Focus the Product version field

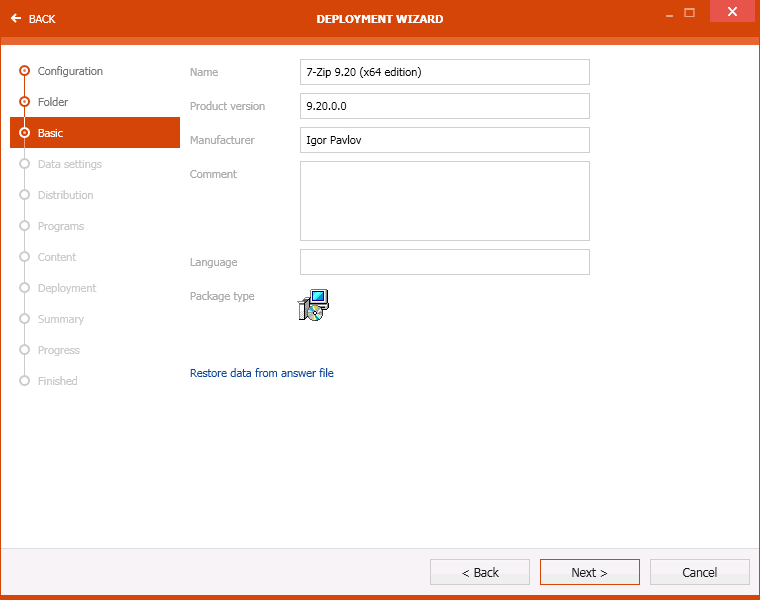[x=444, y=106]
